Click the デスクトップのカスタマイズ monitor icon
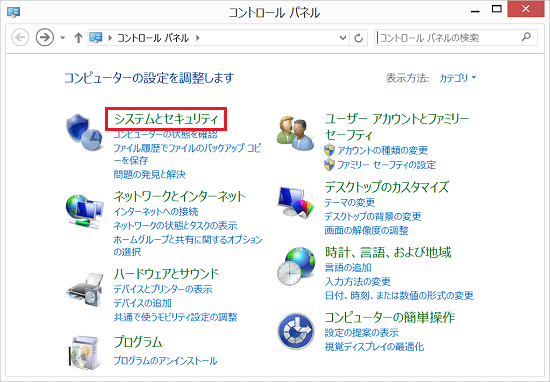Screen dimensions: 550x382 [296, 202]
